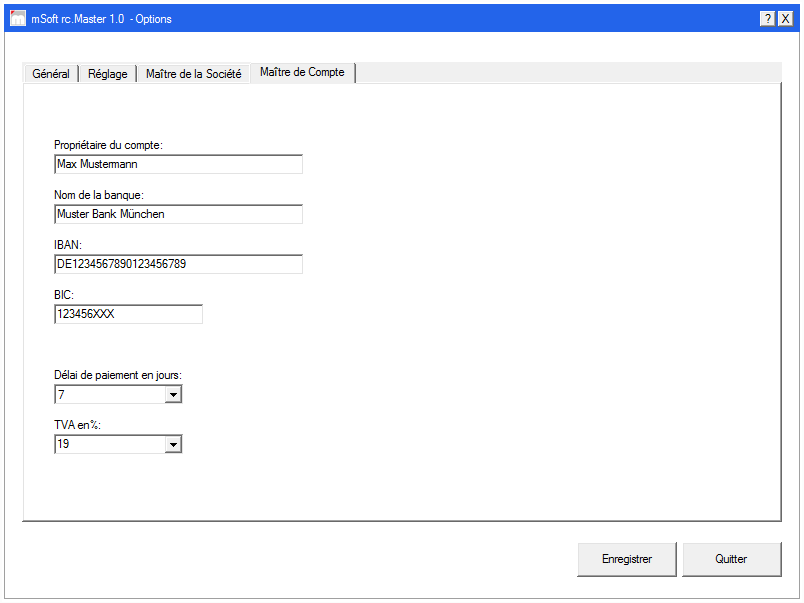Screen dimensions: 804x603
Task: Open the 'Délai de paiement en jours' dropdown
Action: click(173, 394)
